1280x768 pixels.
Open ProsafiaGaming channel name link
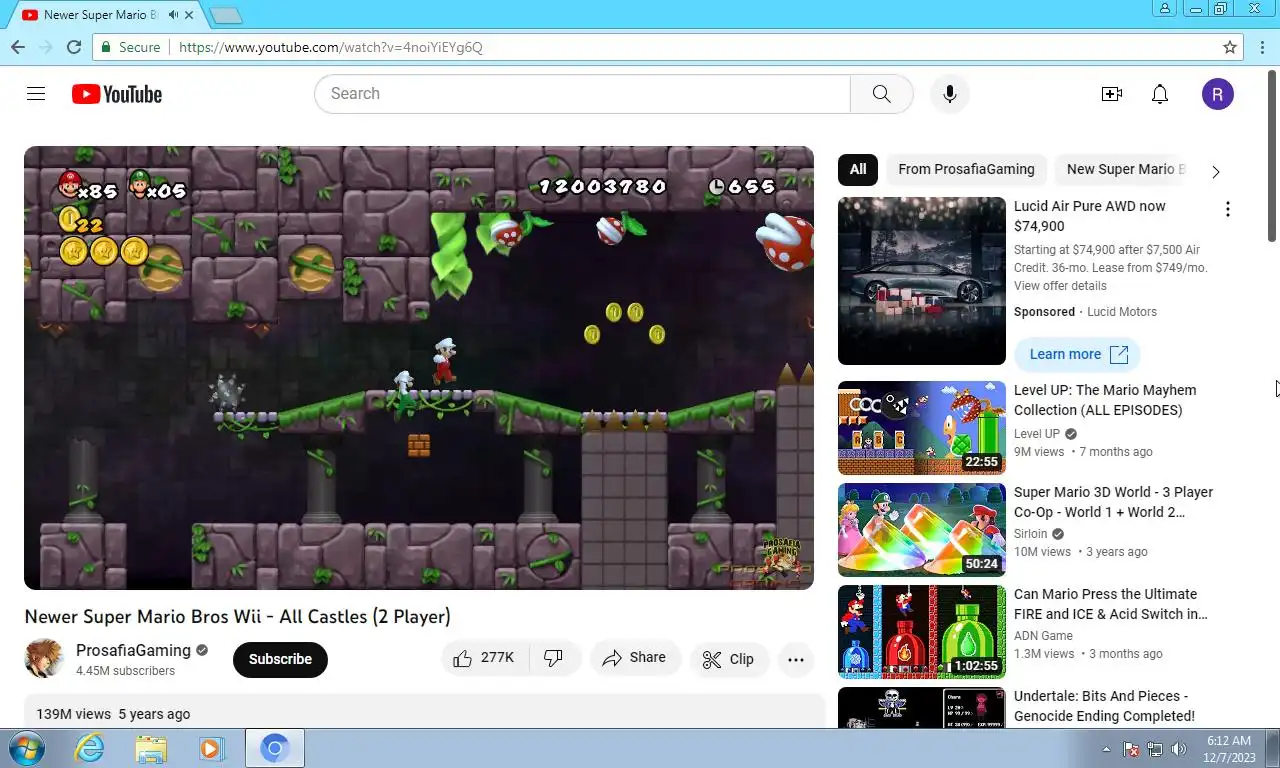click(x=133, y=650)
